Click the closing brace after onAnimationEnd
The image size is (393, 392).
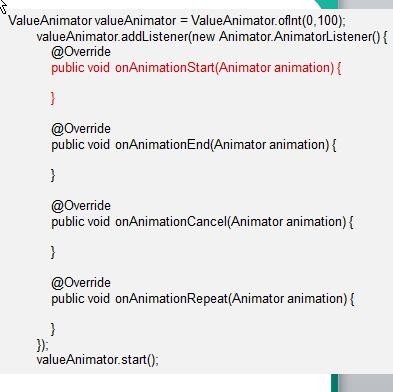(53, 175)
